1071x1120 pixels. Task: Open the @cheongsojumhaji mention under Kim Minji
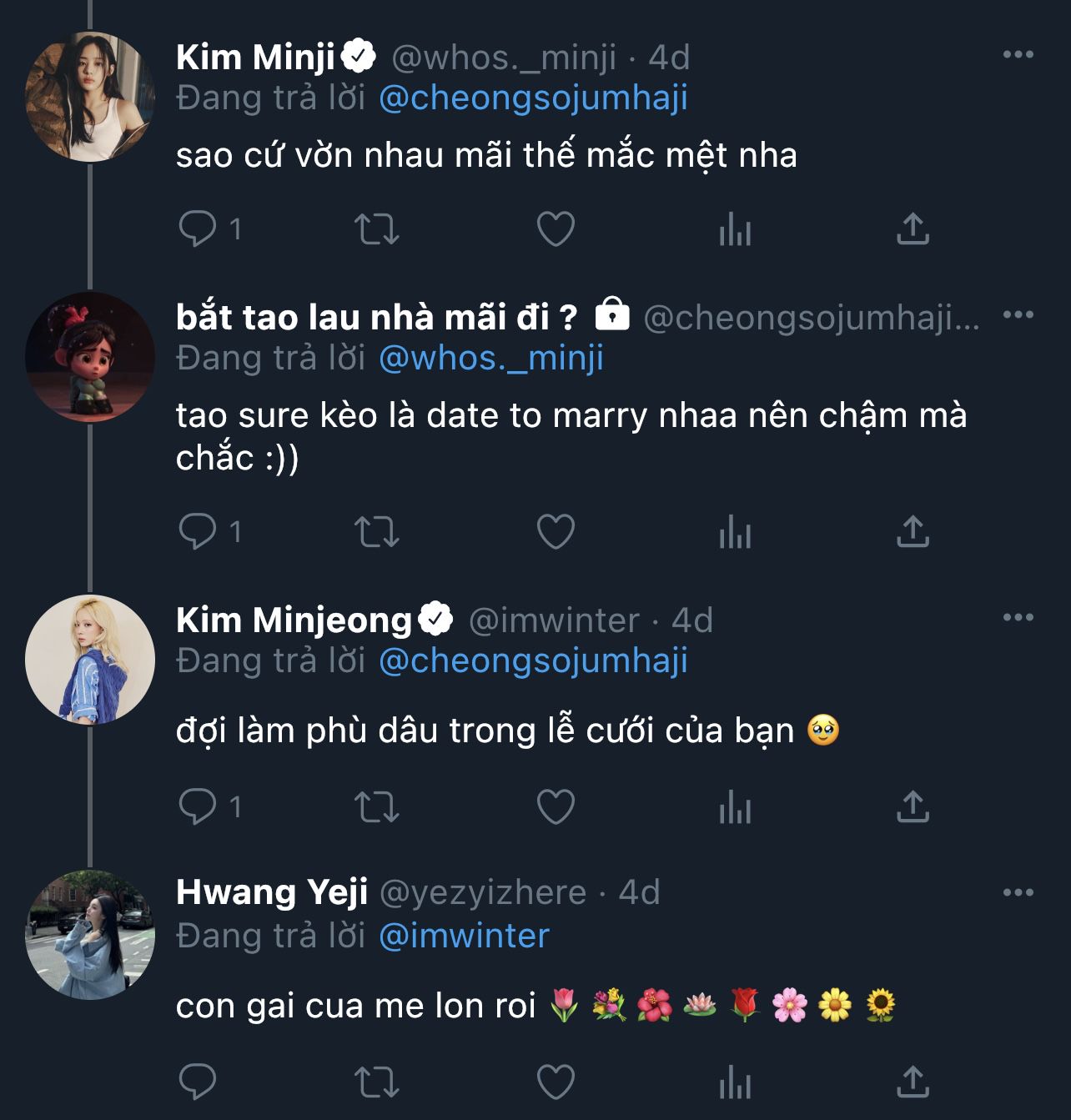tap(533, 98)
